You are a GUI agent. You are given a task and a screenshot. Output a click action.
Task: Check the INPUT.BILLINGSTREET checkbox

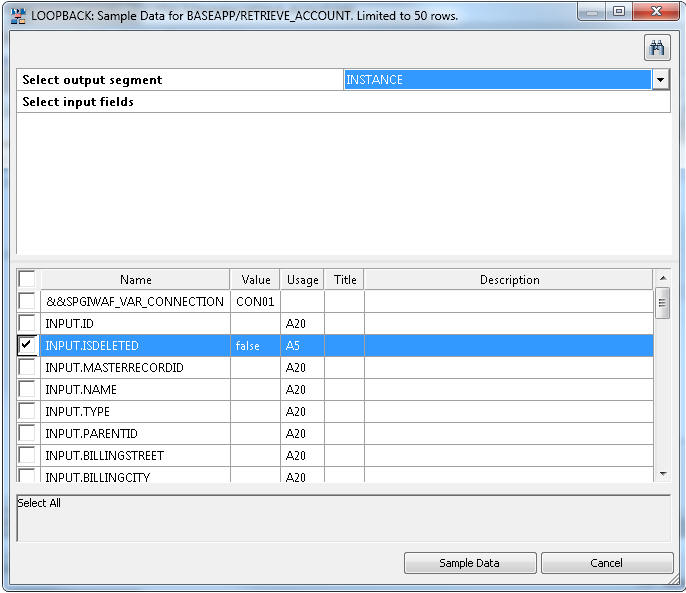(x=27, y=455)
